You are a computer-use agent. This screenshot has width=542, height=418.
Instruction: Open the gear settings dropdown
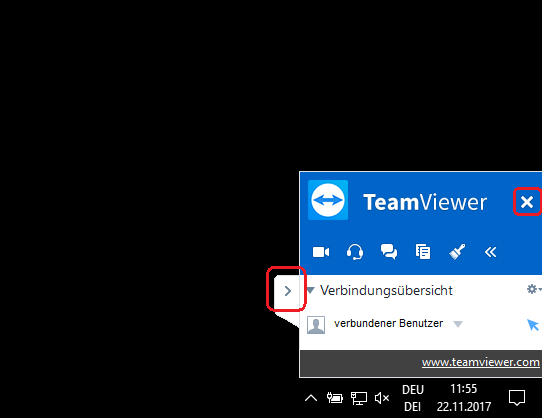point(533,289)
